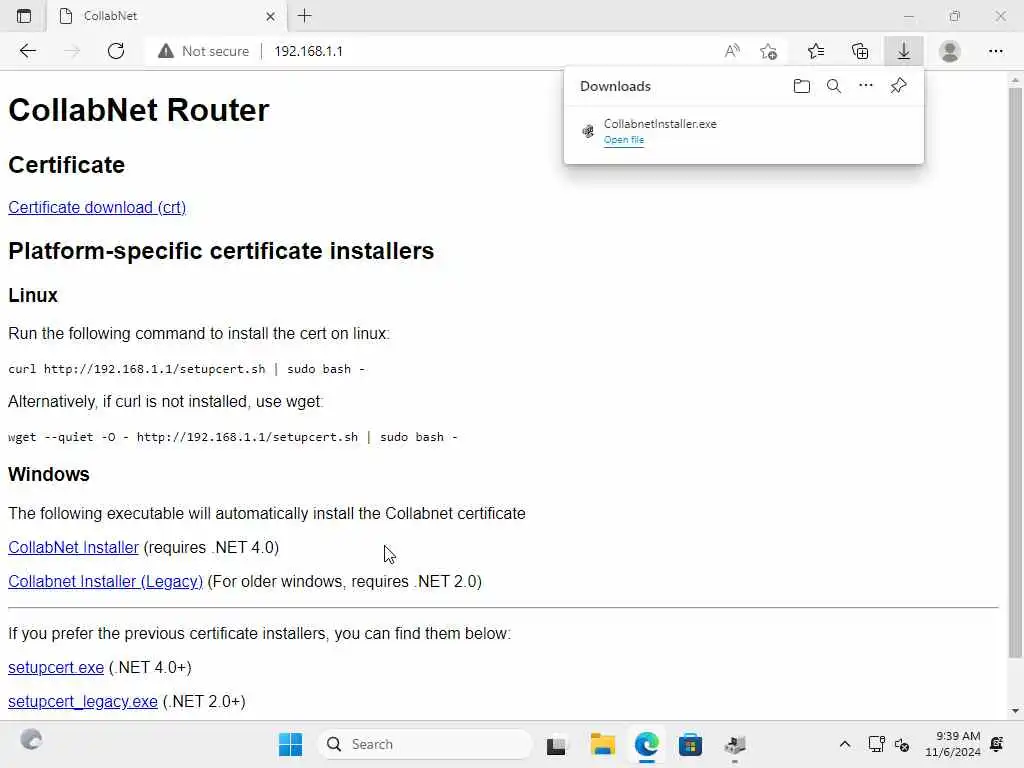
Task: Open More options in Downloads panel
Action: (x=866, y=86)
